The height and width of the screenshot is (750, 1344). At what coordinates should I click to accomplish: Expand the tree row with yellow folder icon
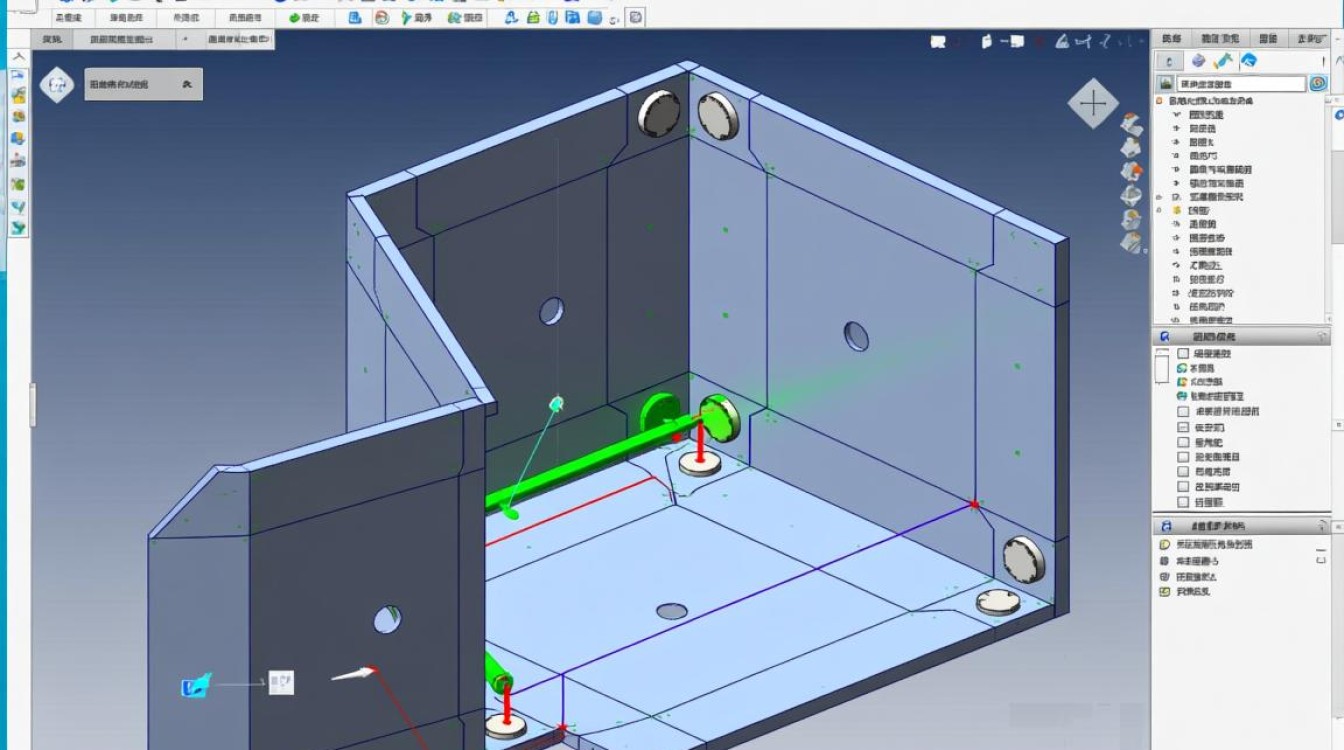pos(1159,211)
